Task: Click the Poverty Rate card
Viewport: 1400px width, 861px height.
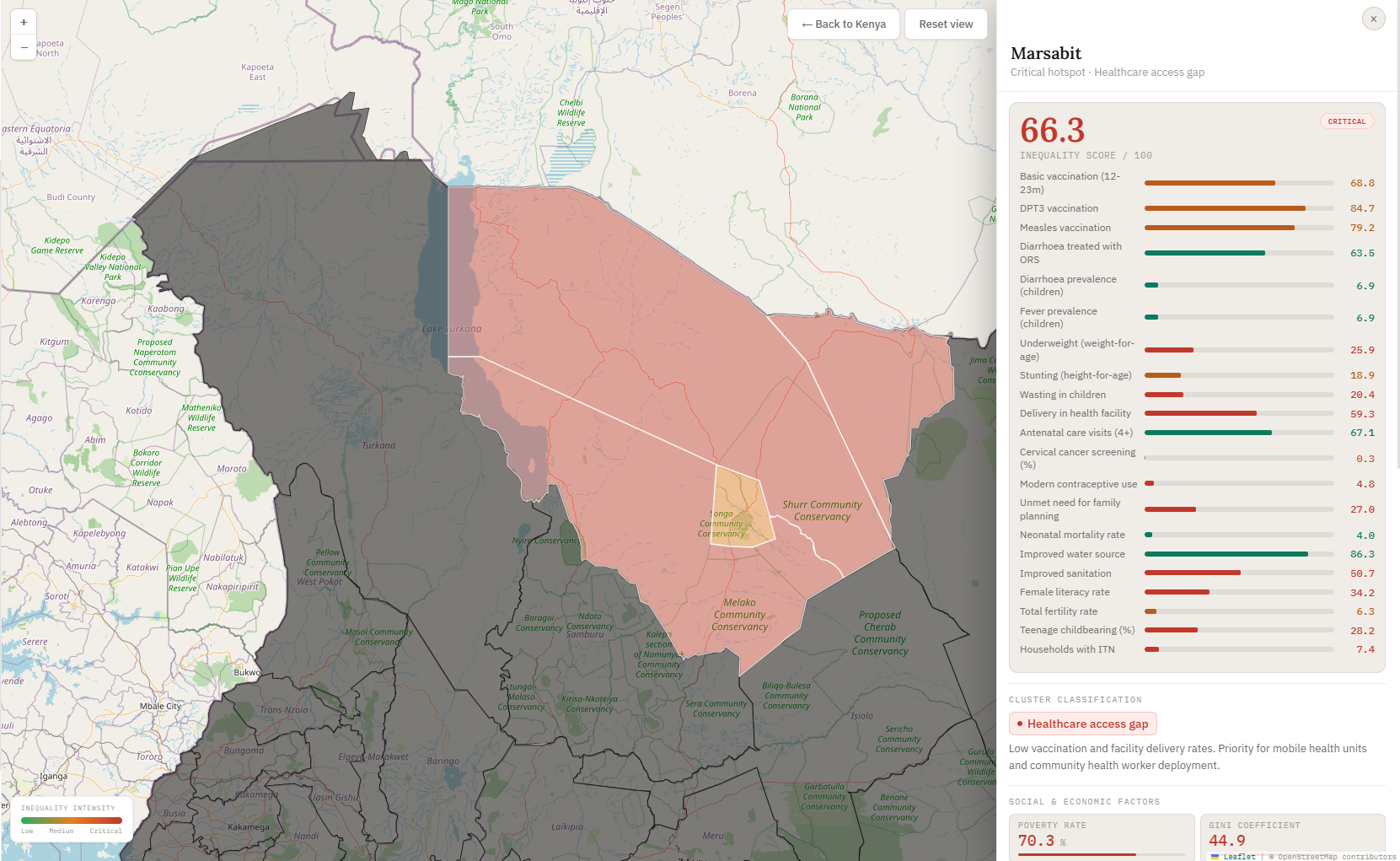Action: pyautogui.click(x=1102, y=837)
